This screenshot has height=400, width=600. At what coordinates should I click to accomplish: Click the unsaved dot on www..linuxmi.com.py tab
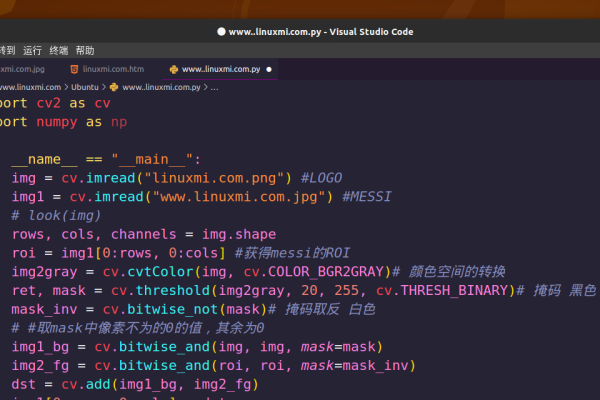269,69
